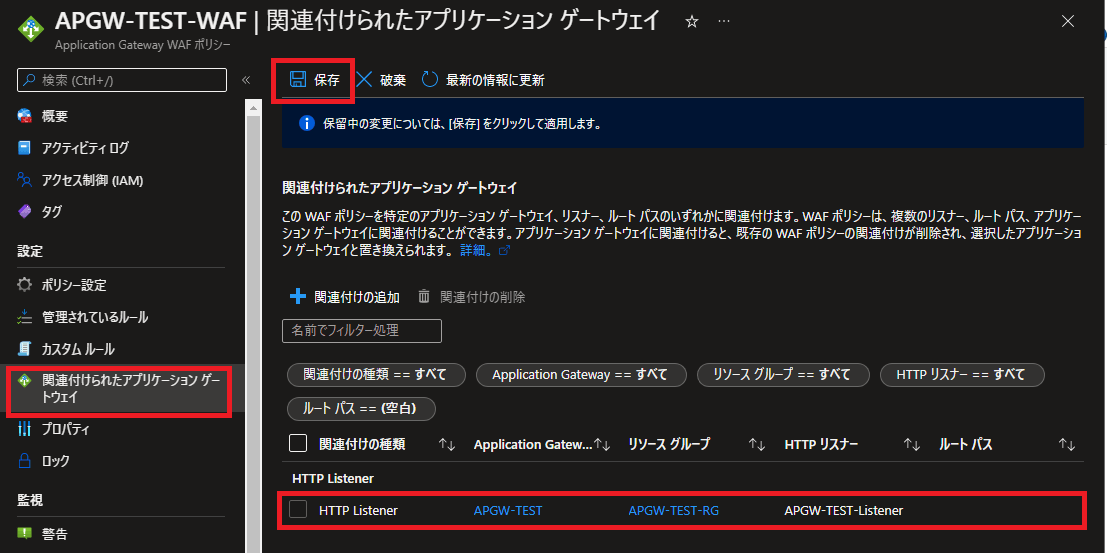
Task: Click 最新の情報に更新 refresh button
Action: tap(484, 80)
